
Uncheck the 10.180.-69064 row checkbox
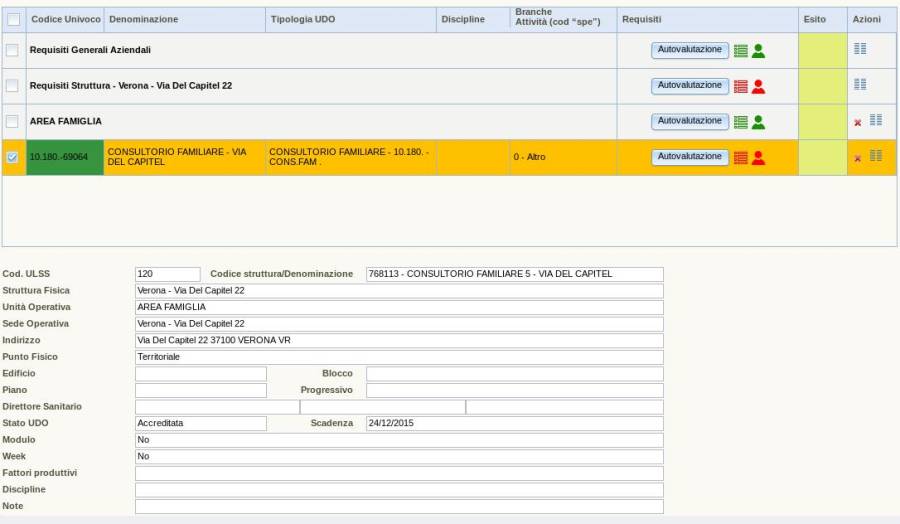(x=13, y=157)
